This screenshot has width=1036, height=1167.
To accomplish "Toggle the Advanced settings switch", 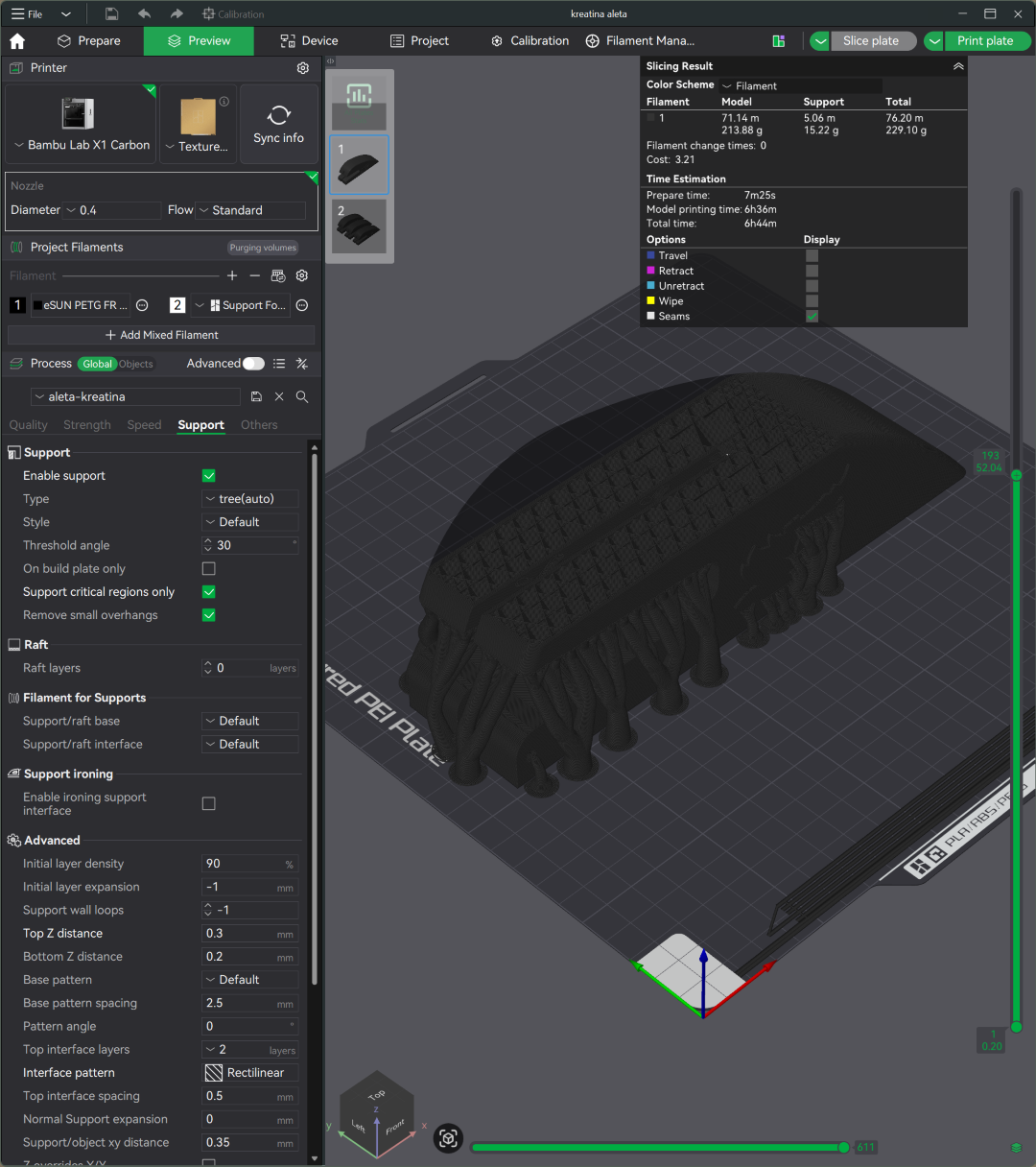I will tap(253, 364).
